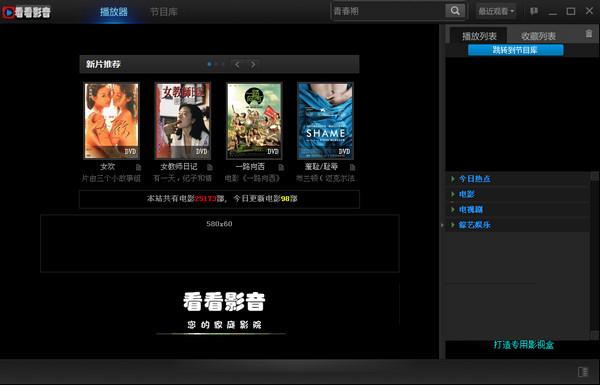Select the 一路向西 poster thumbnail

click(254, 121)
